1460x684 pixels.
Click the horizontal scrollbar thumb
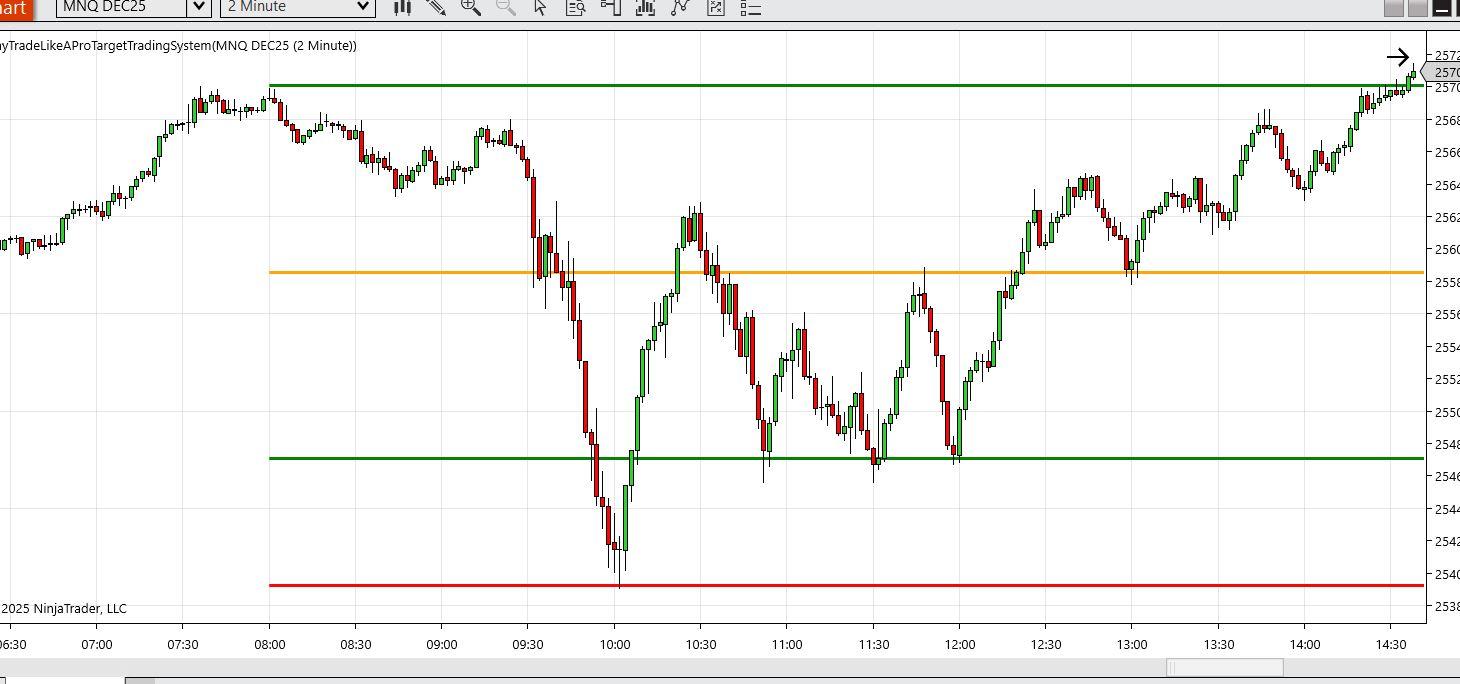pos(1225,667)
